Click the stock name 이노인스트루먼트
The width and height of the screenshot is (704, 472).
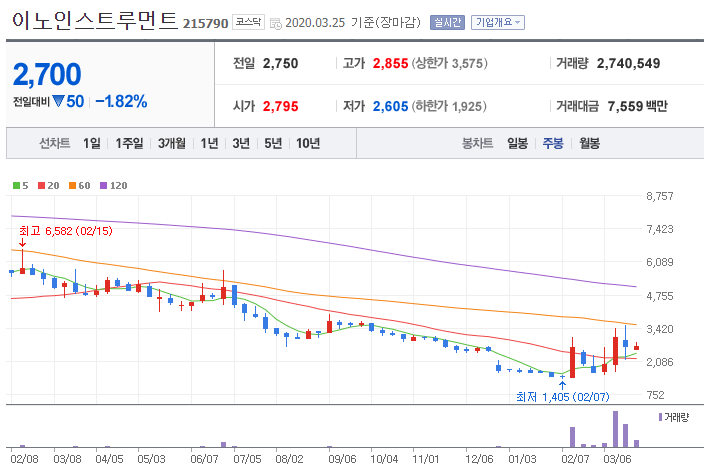tap(95, 20)
